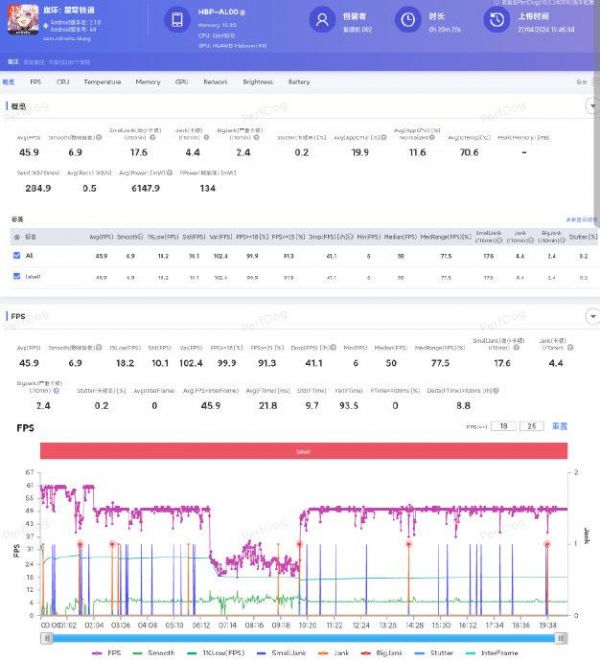Open the Memory tab
Screen dimensions: 600x661
coord(147,82)
